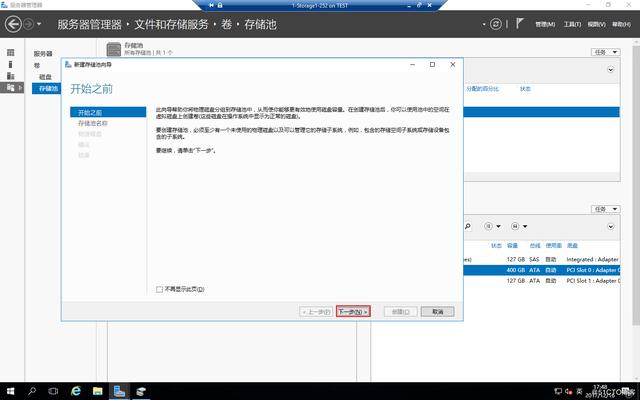Click the Dashboard icon in left sidebar
Screen dimensions: 640x400
coord(11,52)
